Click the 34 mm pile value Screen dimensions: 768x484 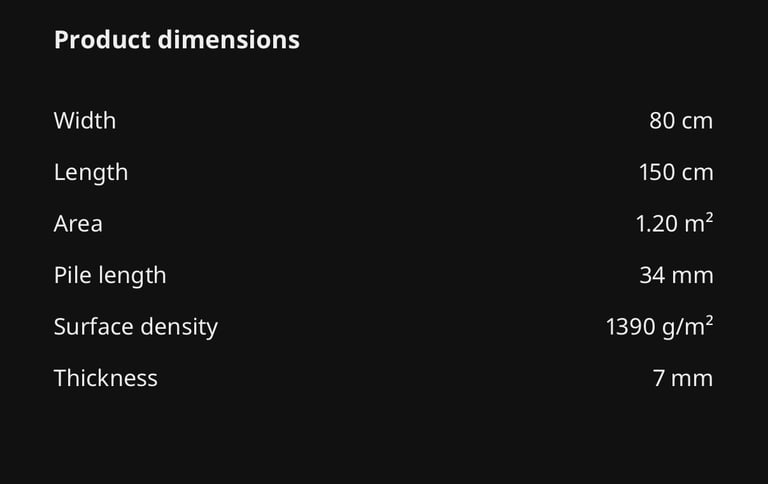click(x=676, y=275)
